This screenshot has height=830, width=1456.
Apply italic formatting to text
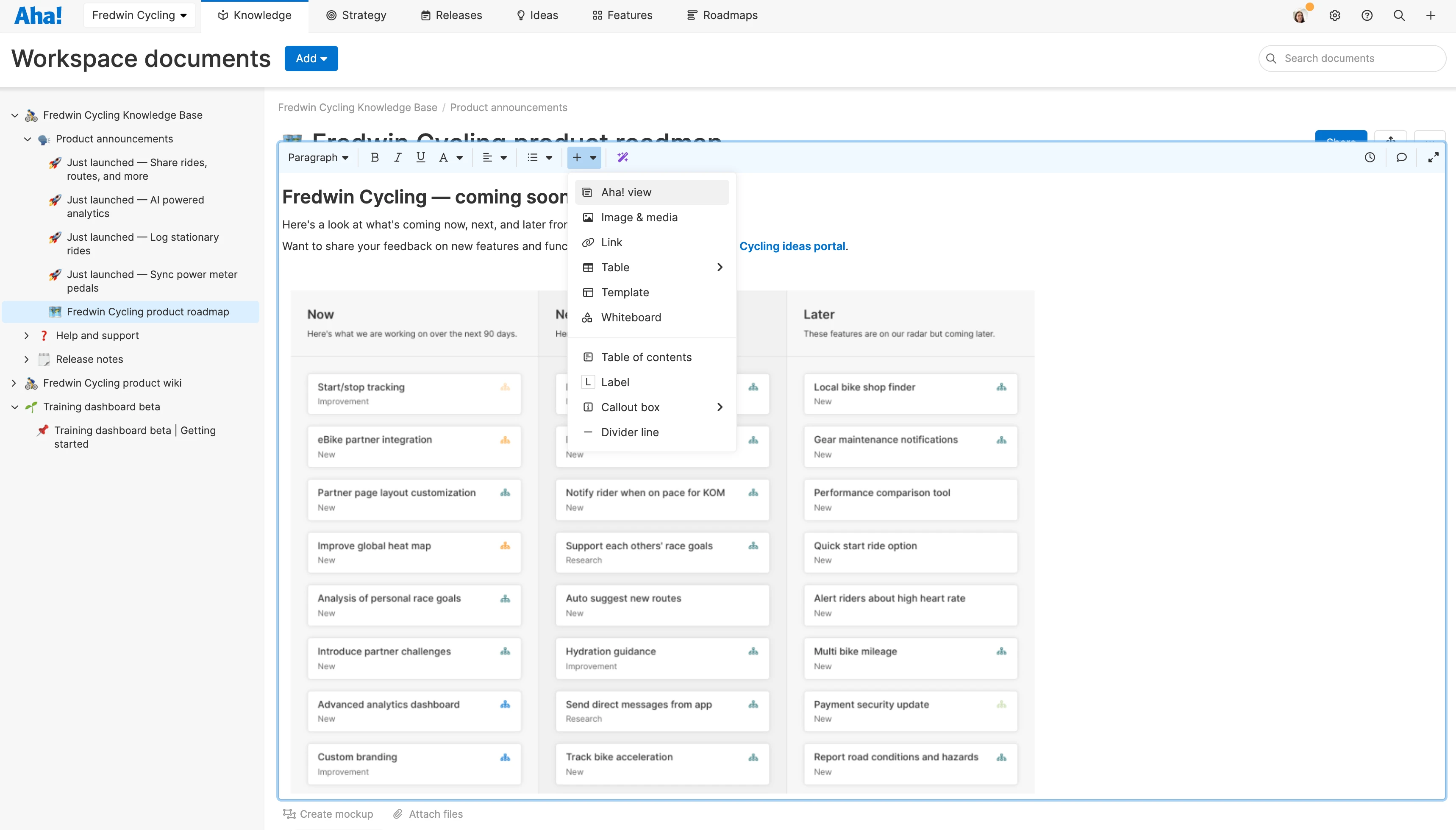click(397, 157)
